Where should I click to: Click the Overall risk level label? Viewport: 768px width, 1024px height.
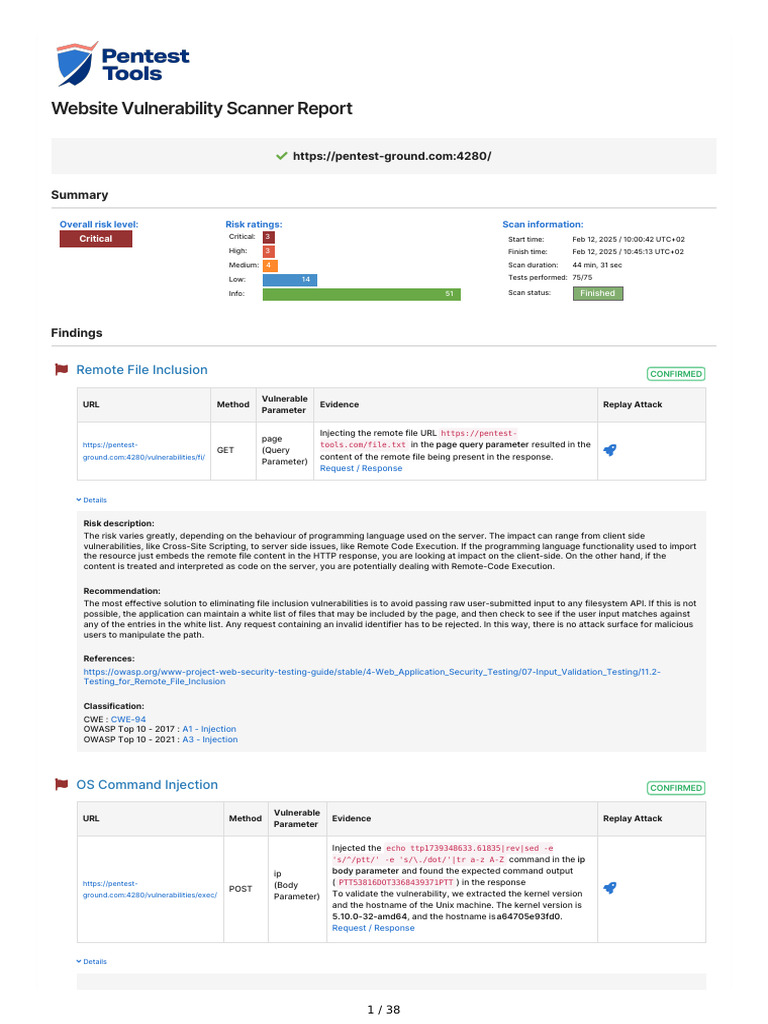coord(99,225)
